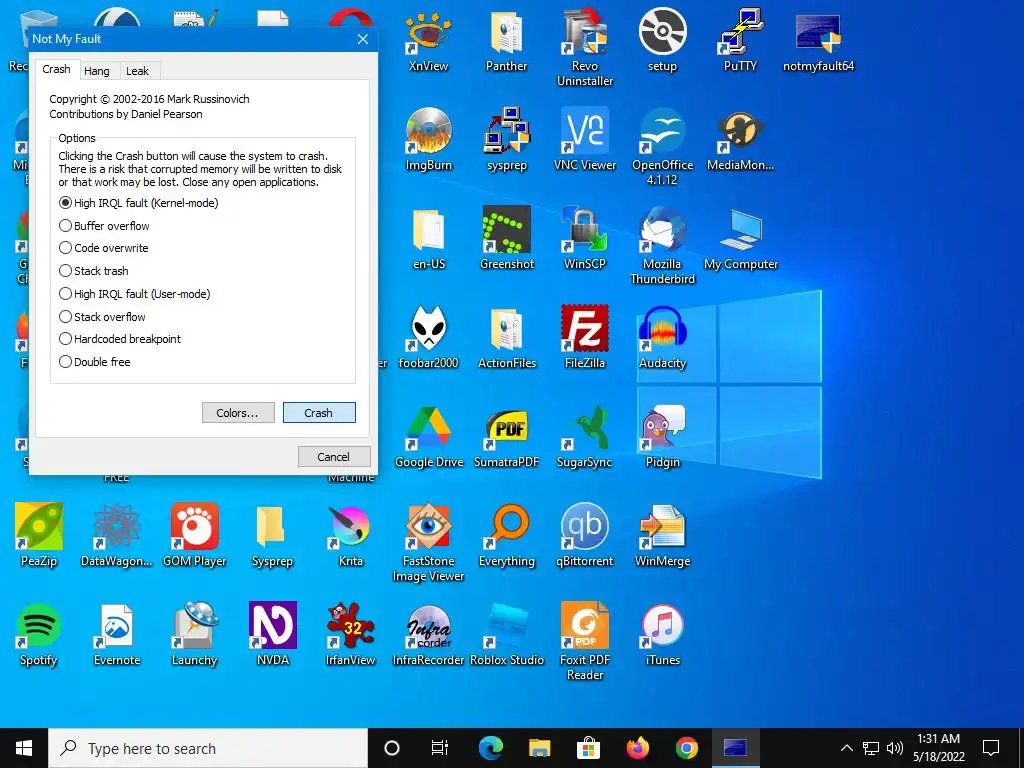Screen dimensions: 1024x768
Task: Open the Panther folder icon
Action: (507, 40)
